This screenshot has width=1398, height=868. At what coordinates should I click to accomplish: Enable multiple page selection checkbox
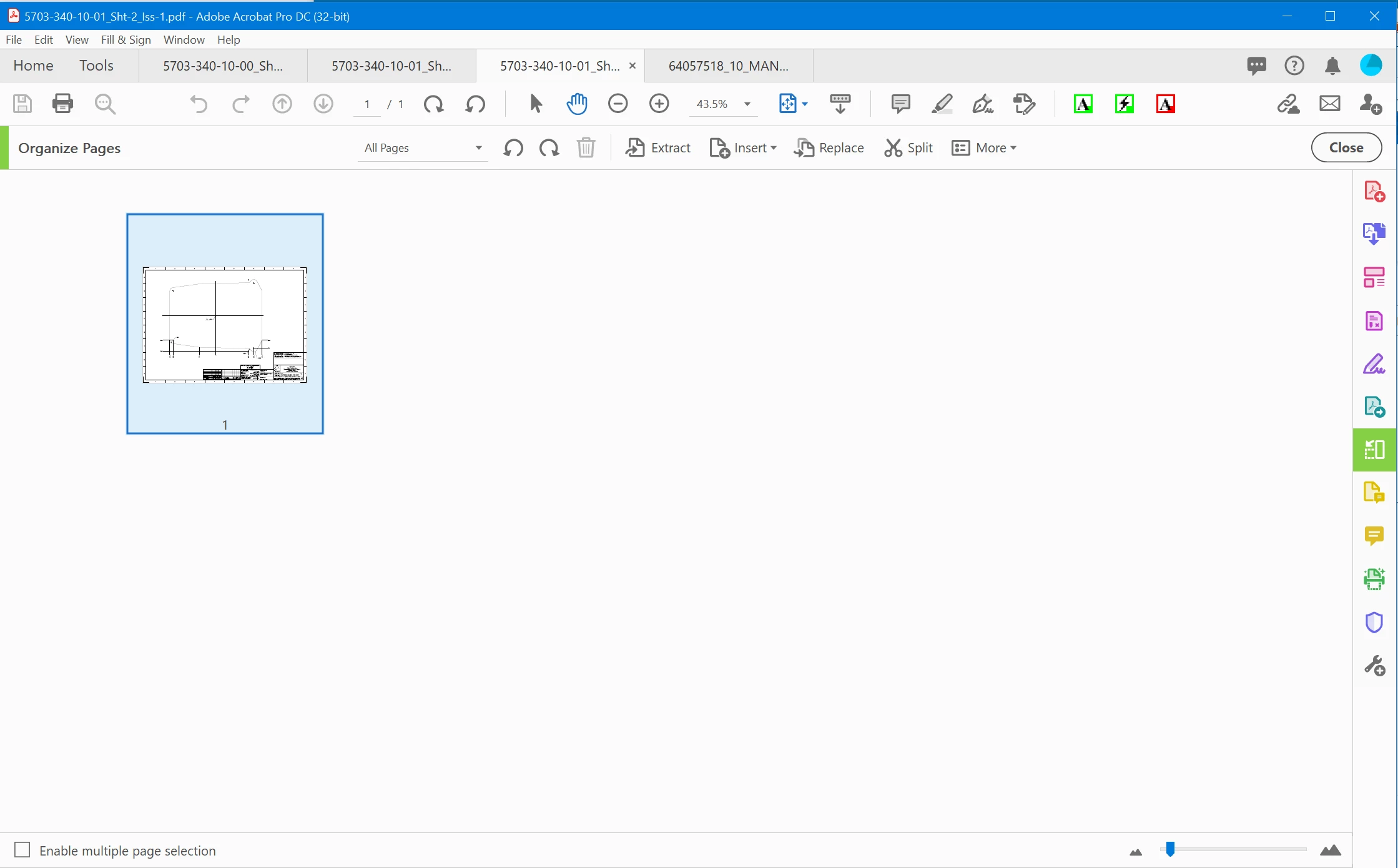point(22,850)
